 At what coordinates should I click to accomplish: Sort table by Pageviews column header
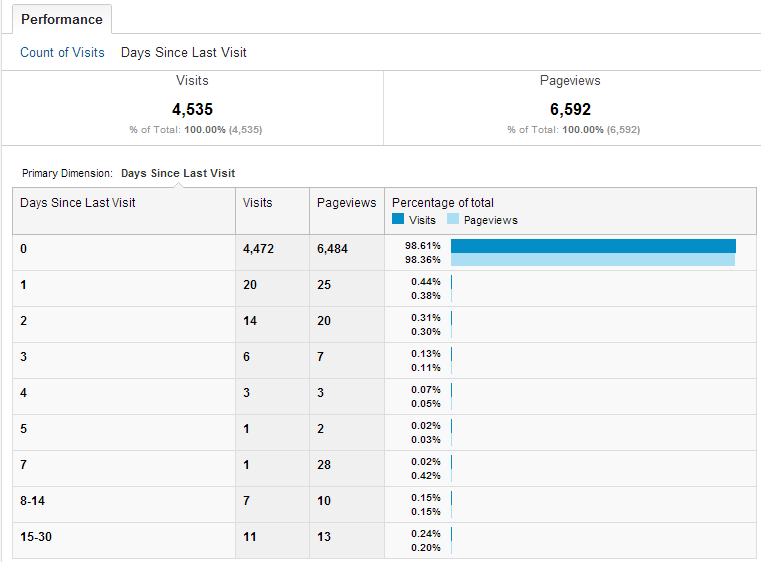pos(346,202)
